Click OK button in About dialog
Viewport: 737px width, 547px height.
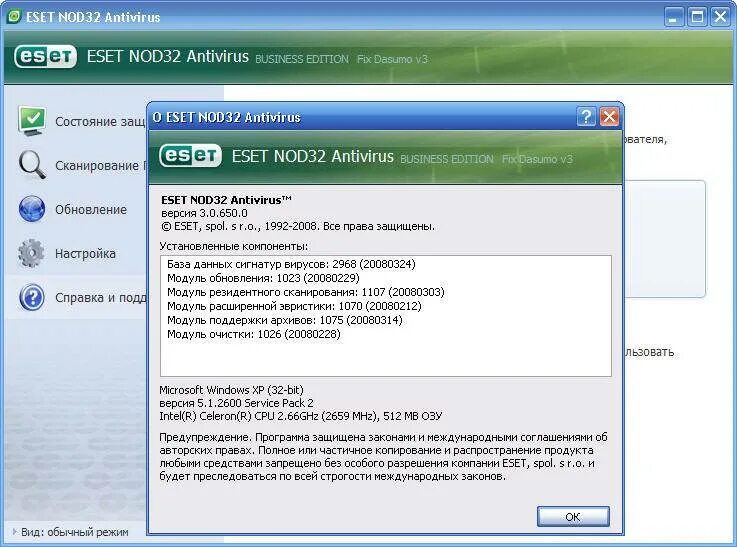pyautogui.click(x=573, y=516)
